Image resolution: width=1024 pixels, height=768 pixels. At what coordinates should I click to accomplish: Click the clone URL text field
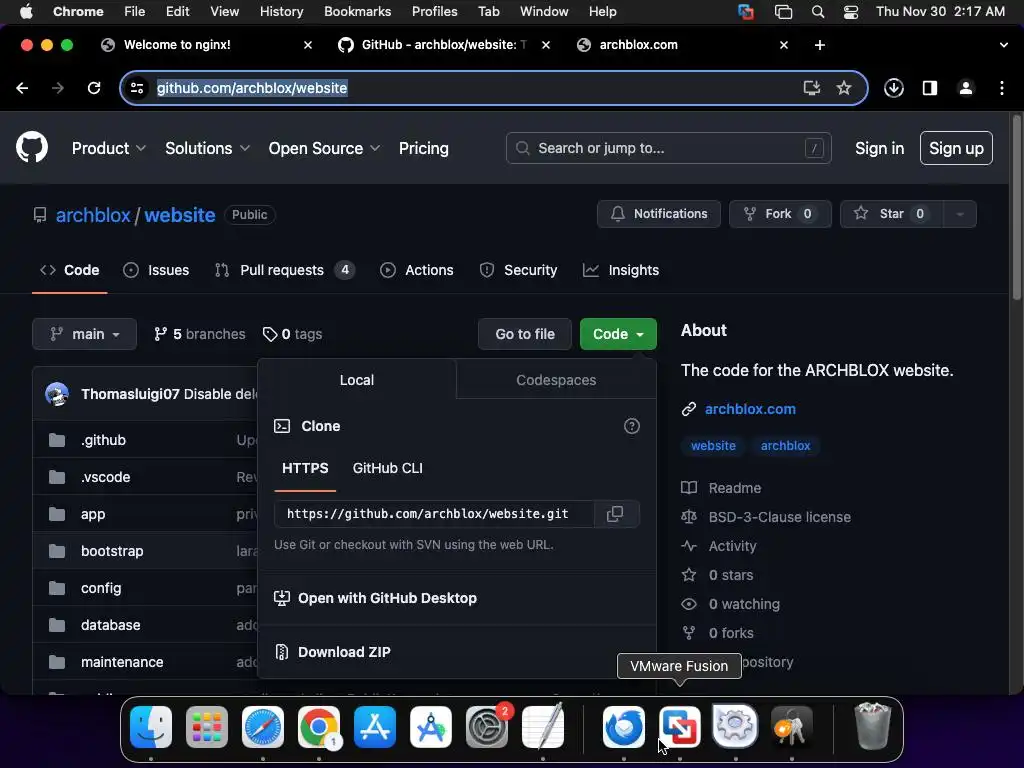pos(434,514)
